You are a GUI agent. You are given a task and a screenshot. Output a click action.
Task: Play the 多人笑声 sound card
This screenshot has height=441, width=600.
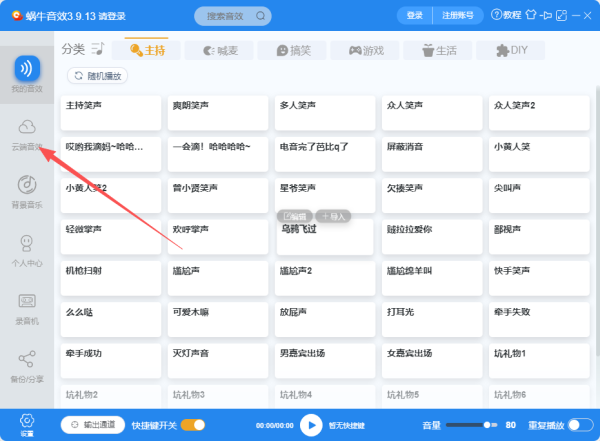coord(325,113)
